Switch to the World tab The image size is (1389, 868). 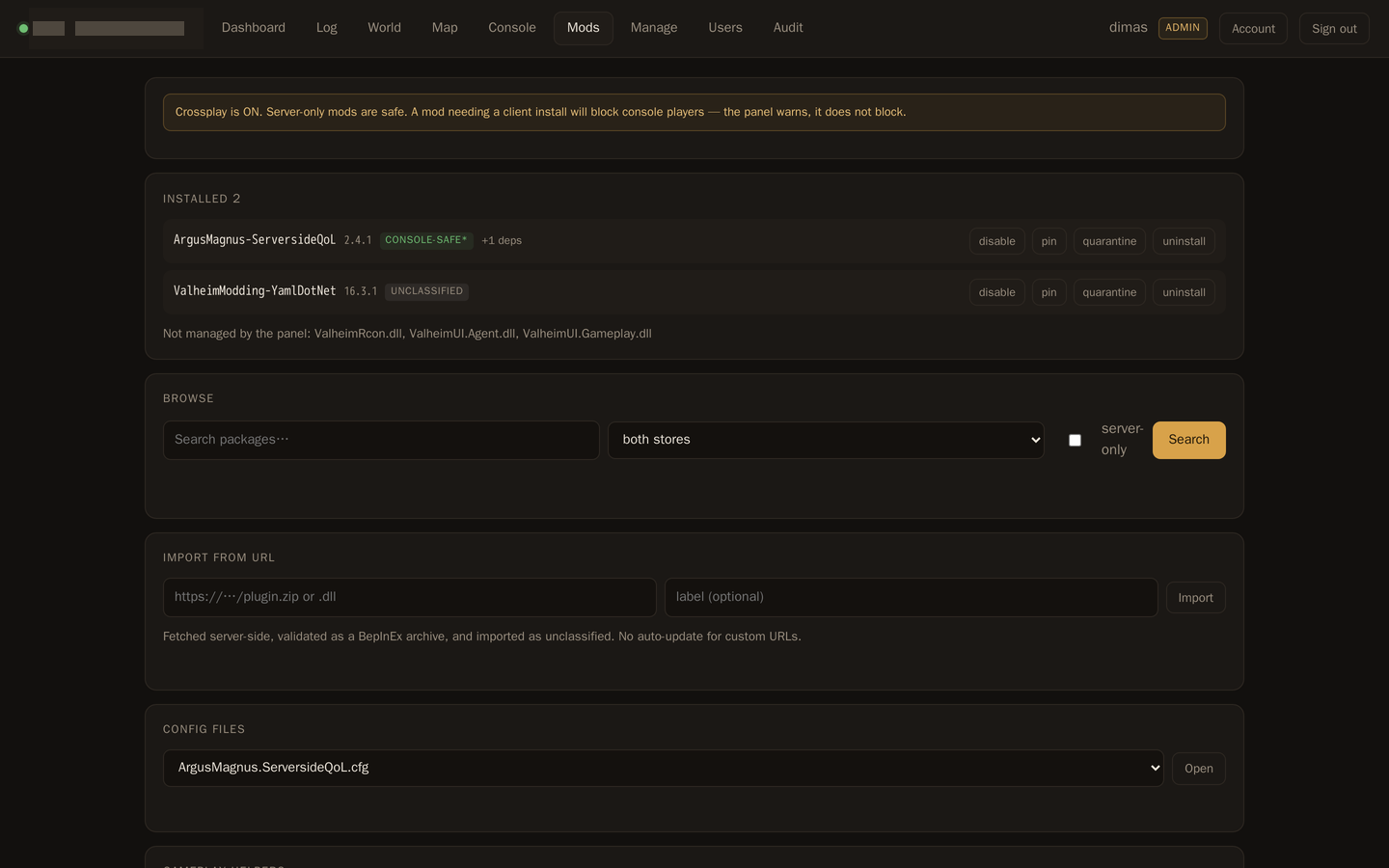point(384,28)
